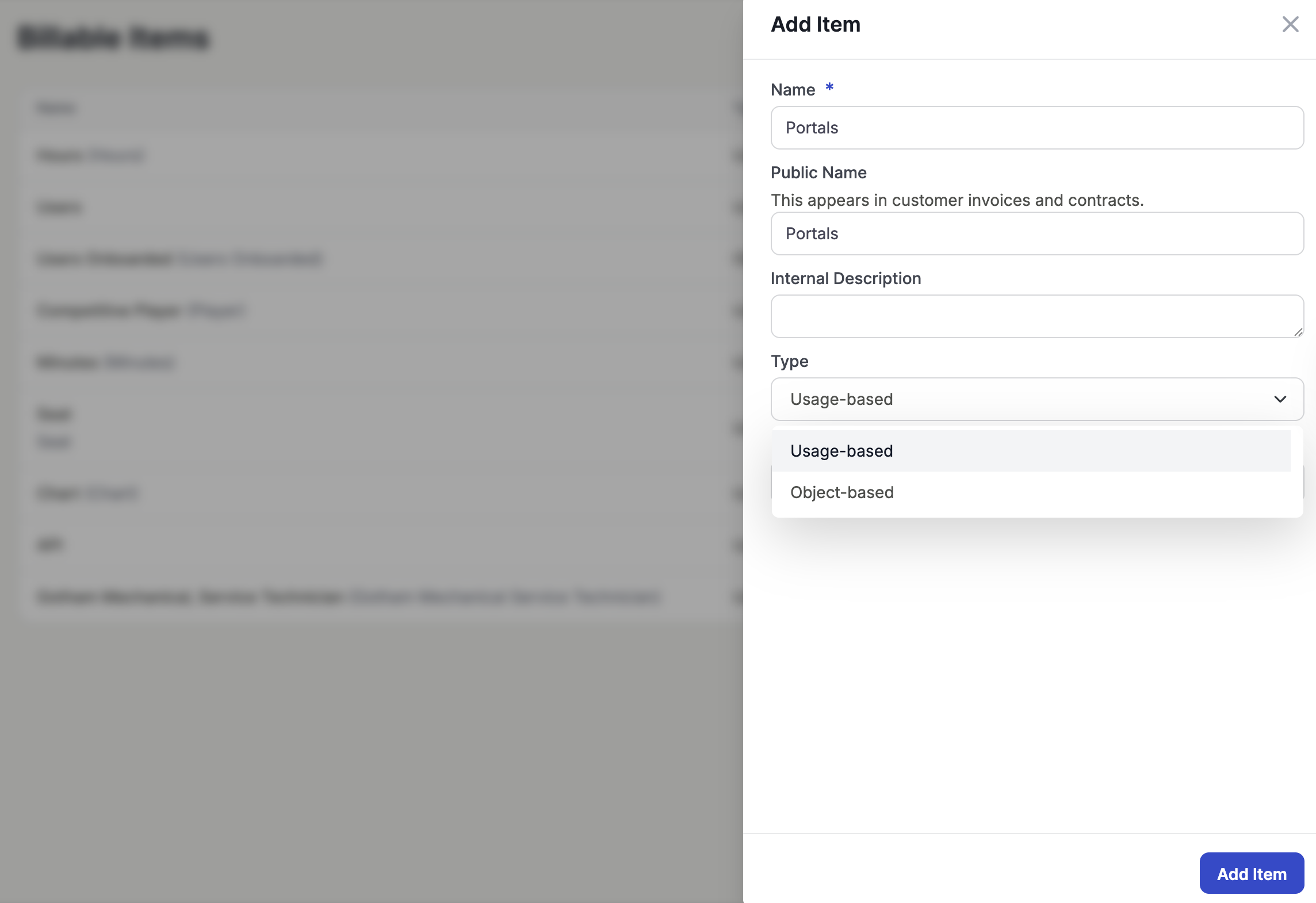Click the blurred Billable Items heading
1316x903 pixels.
pyautogui.click(x=113, y=38)
